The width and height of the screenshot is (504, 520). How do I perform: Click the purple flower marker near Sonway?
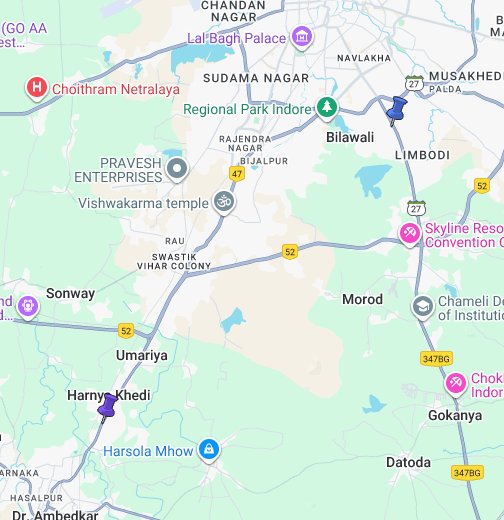(28, 307)
